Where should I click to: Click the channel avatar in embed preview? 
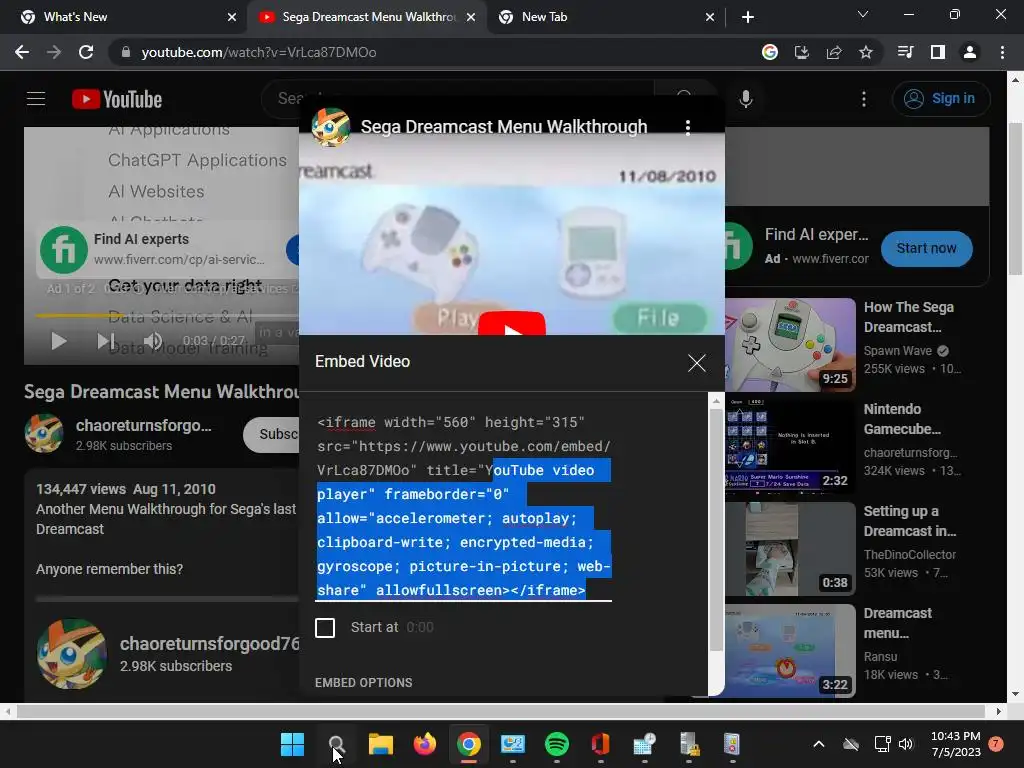pos(330,127)
